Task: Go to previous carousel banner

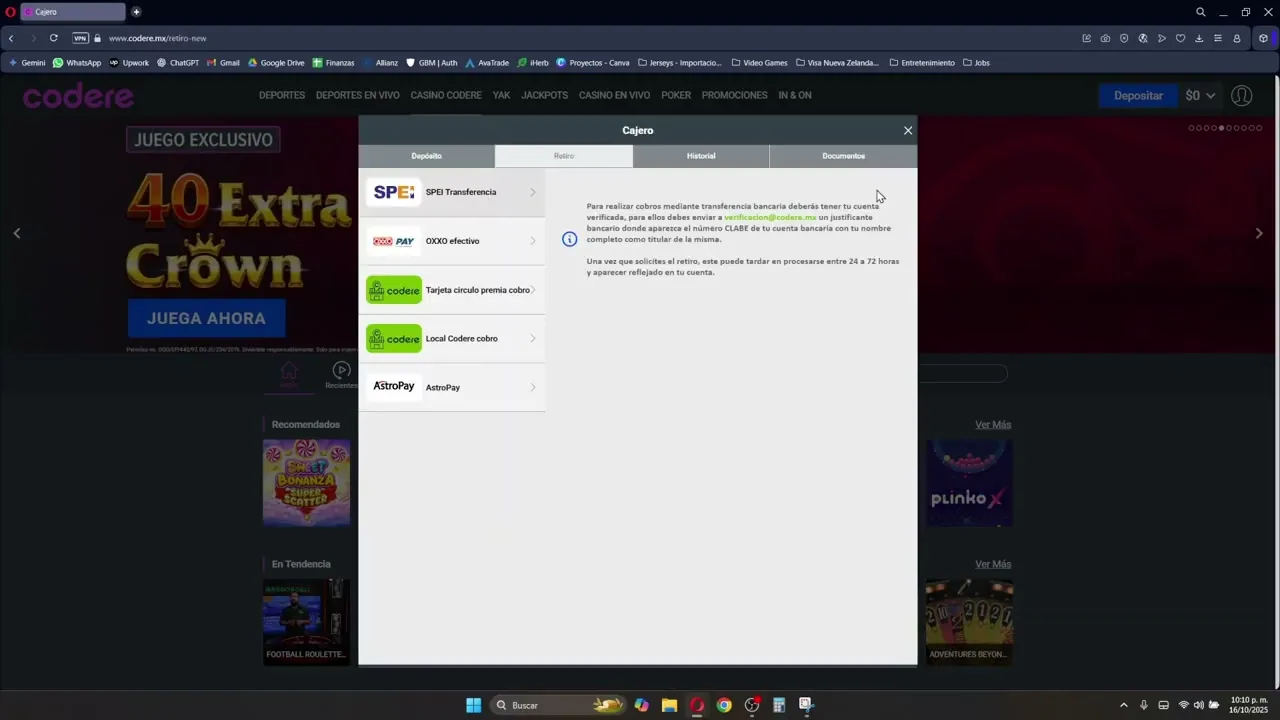Action: (x=16, y=233)
